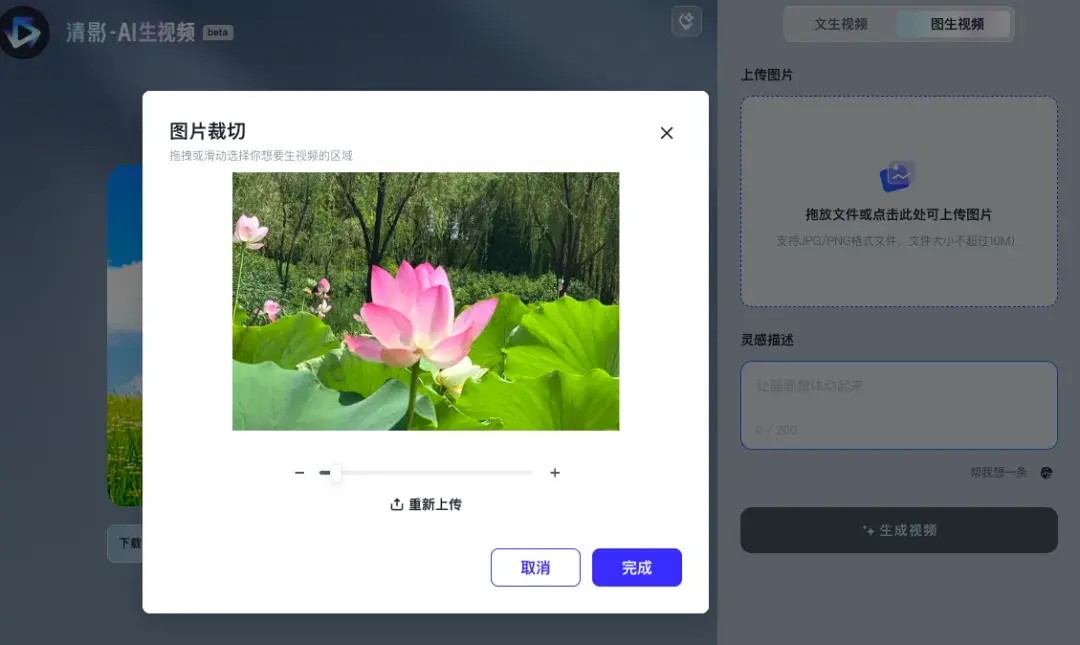This screenshot has height=645, width=1080.
Task: Click the beta badge beside the title
Action: pyautogui.click(x=218, y=32)
